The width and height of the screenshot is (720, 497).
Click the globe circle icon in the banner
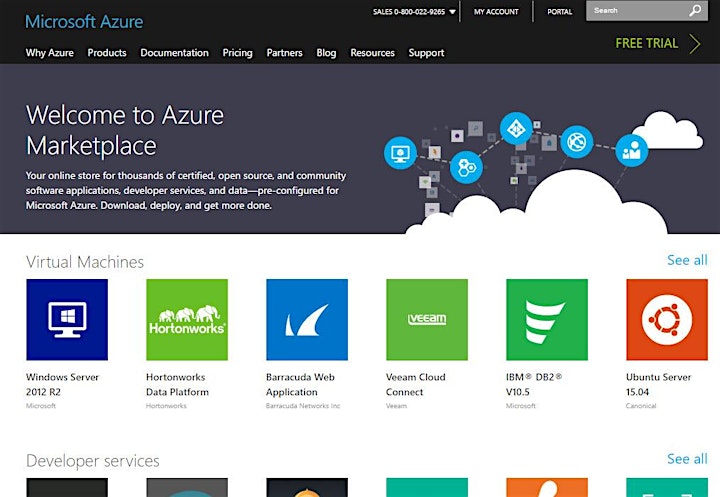coord(577,142)
